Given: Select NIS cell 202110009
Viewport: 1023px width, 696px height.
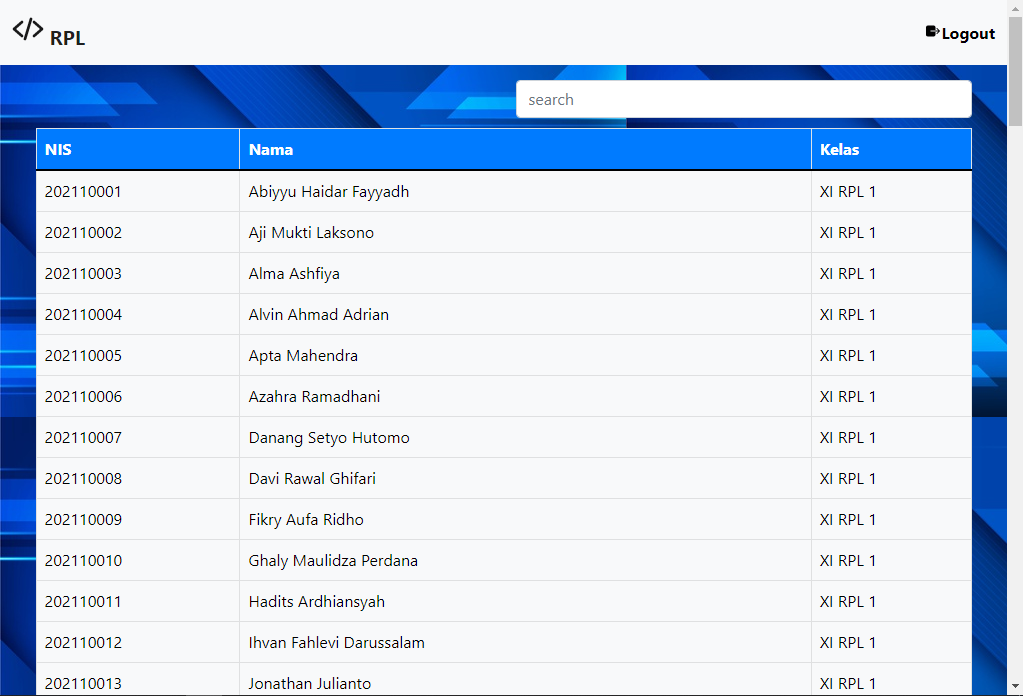Looking at the screenshot, I should click(83, 521).
